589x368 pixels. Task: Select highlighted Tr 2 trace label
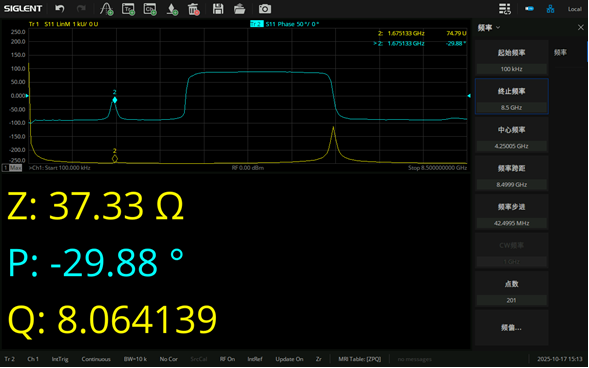[257, 24]
